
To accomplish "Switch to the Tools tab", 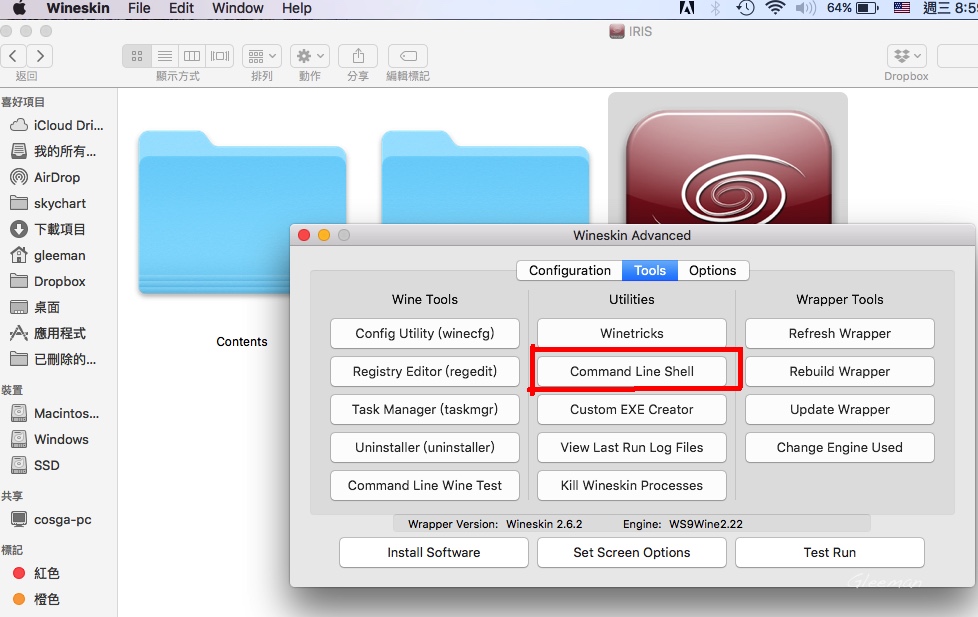I will [x=650, y=271].
